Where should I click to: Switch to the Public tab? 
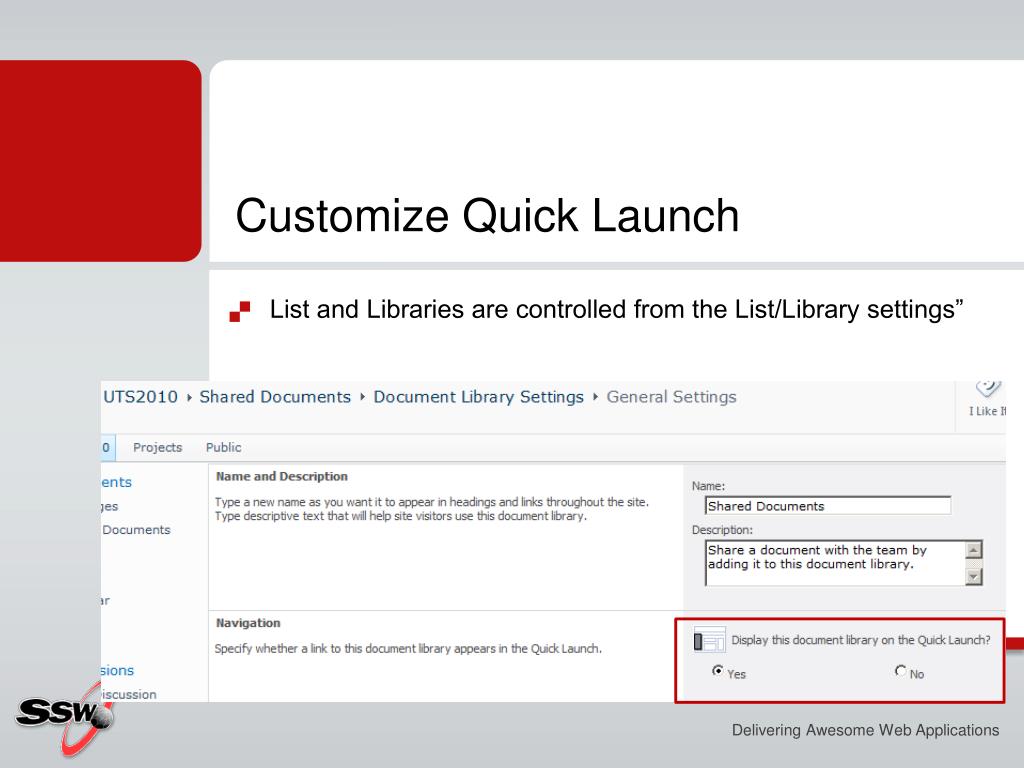pos(223,447)
